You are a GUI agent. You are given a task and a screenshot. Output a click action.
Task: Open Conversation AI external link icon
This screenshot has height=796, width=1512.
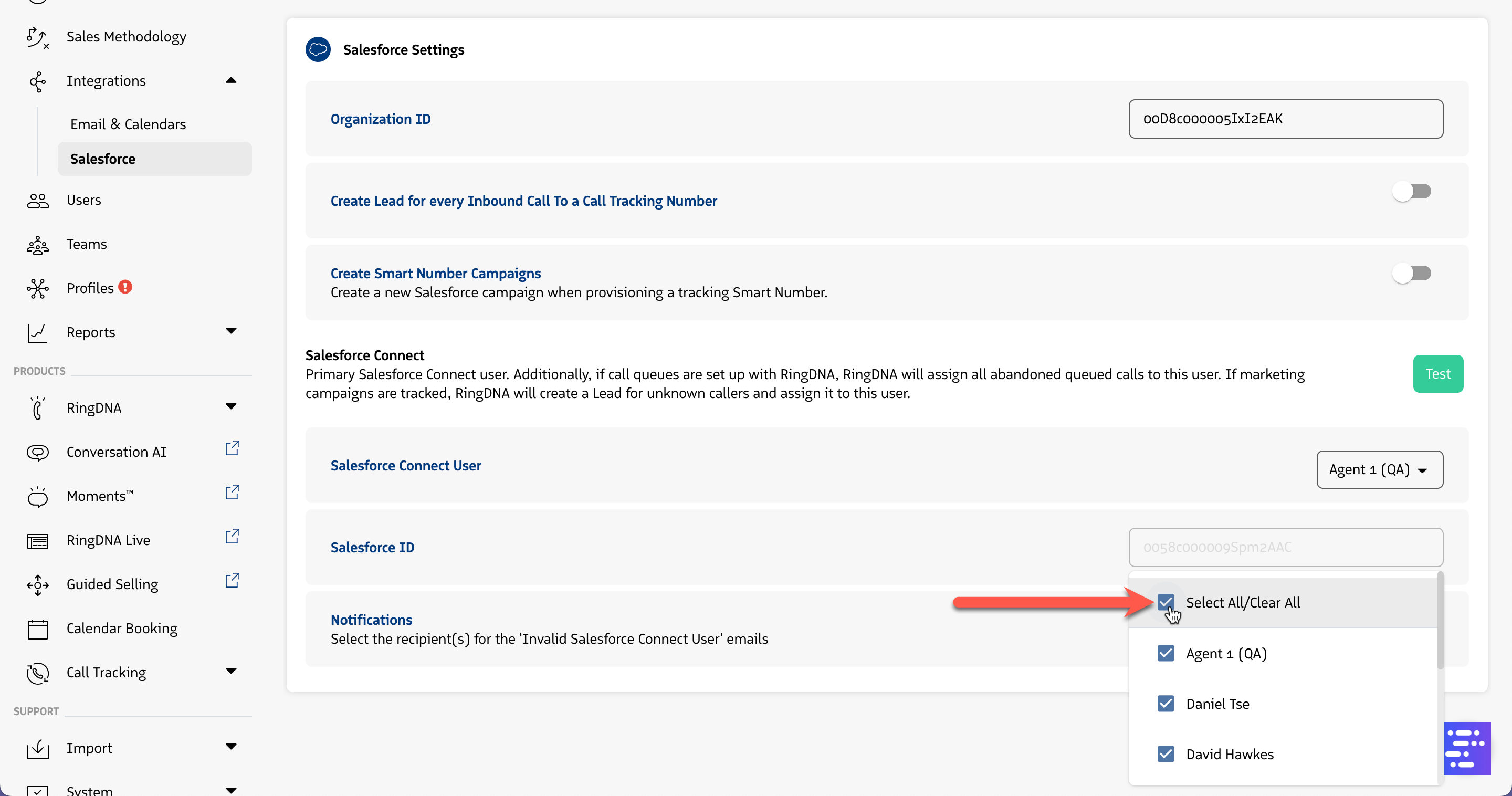tap(233, 448)
